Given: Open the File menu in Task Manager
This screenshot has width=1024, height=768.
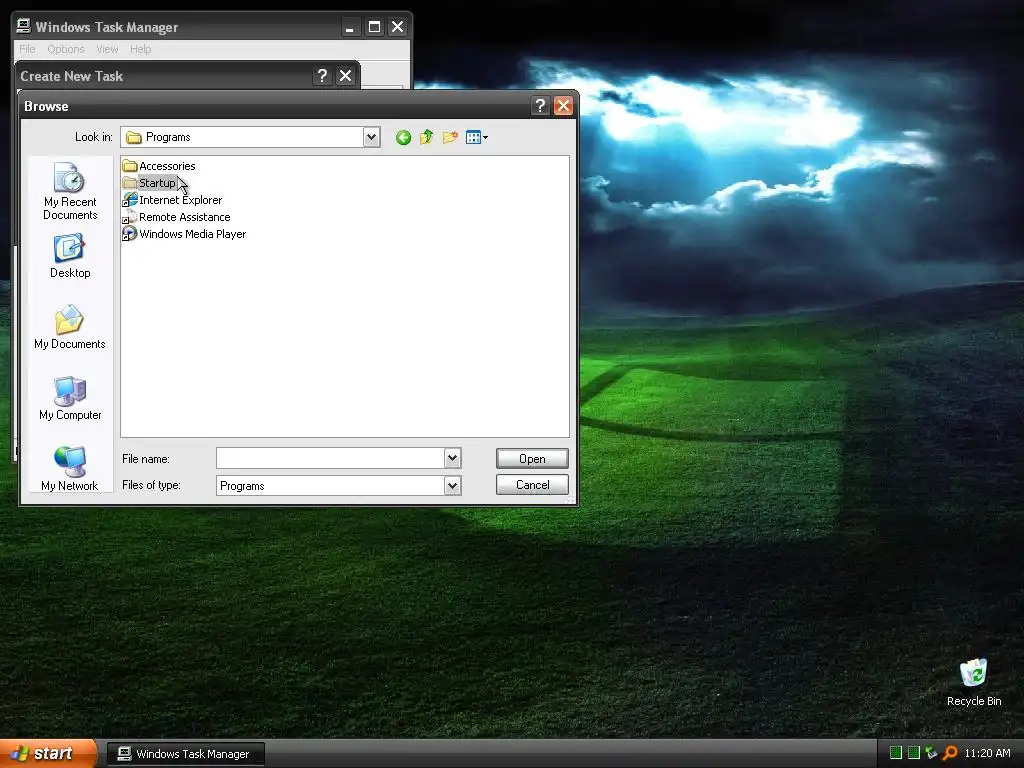Looking at the screenshot, I should [x=27, y=49].
